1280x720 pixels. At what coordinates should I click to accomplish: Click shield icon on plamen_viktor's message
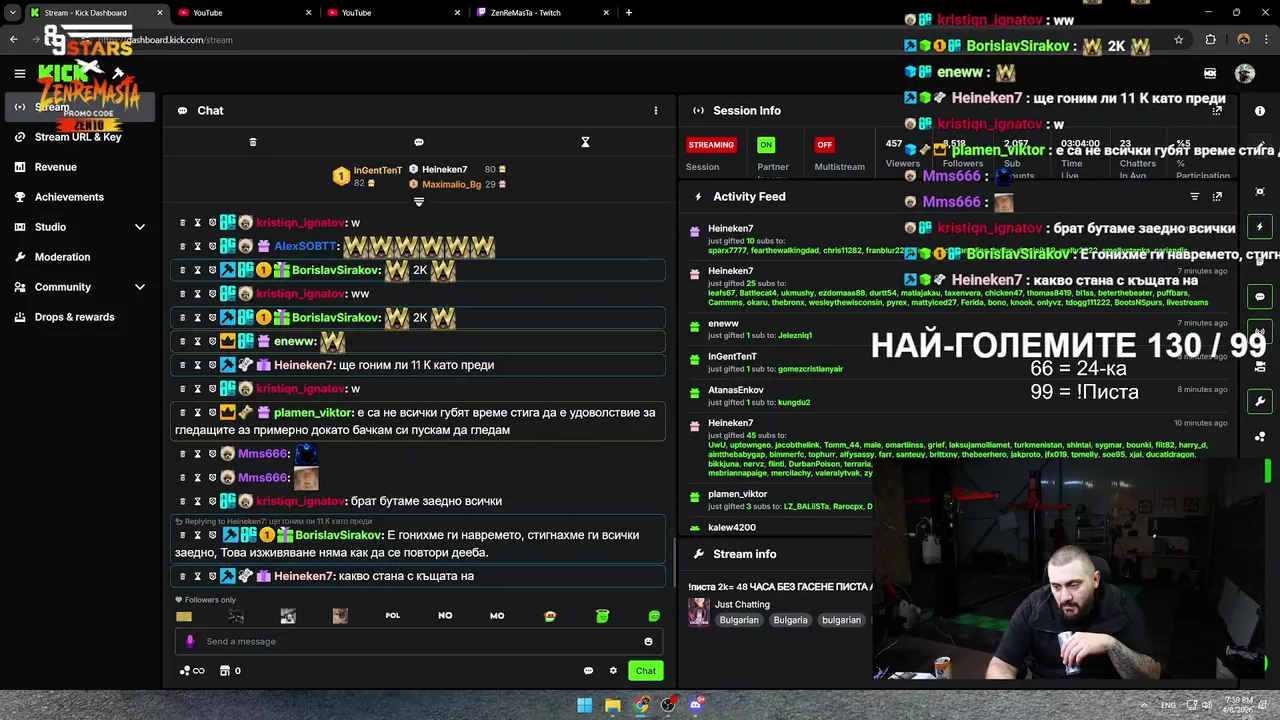212,412
